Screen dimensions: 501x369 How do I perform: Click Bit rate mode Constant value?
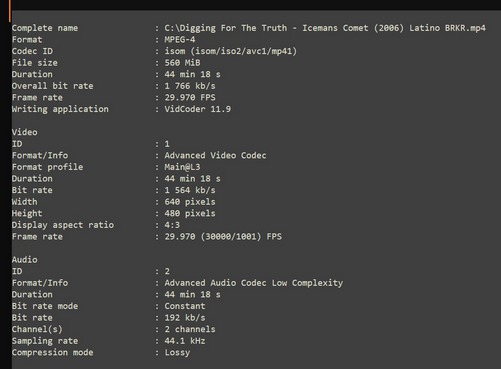tap(185, 306)
